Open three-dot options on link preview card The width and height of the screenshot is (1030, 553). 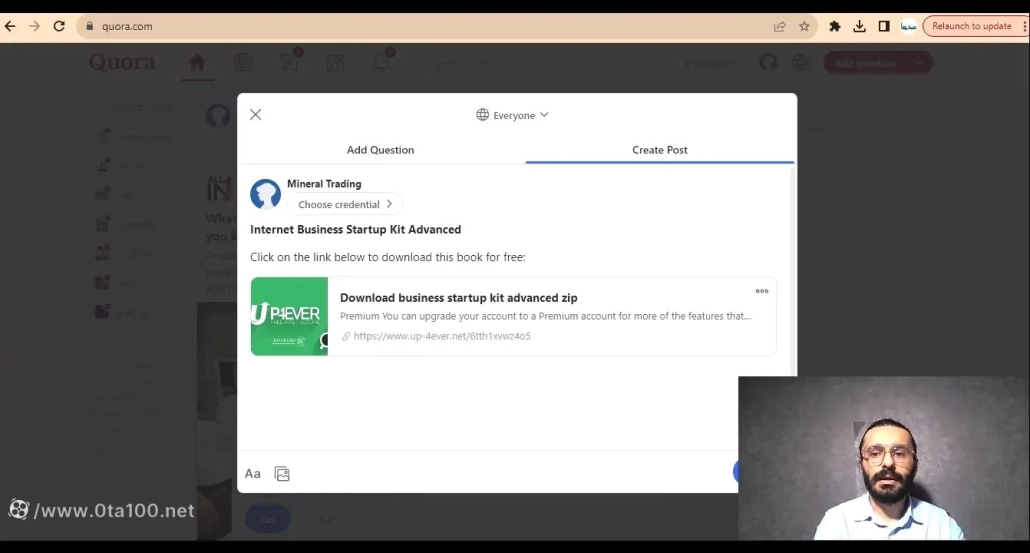tap(762, 291)
